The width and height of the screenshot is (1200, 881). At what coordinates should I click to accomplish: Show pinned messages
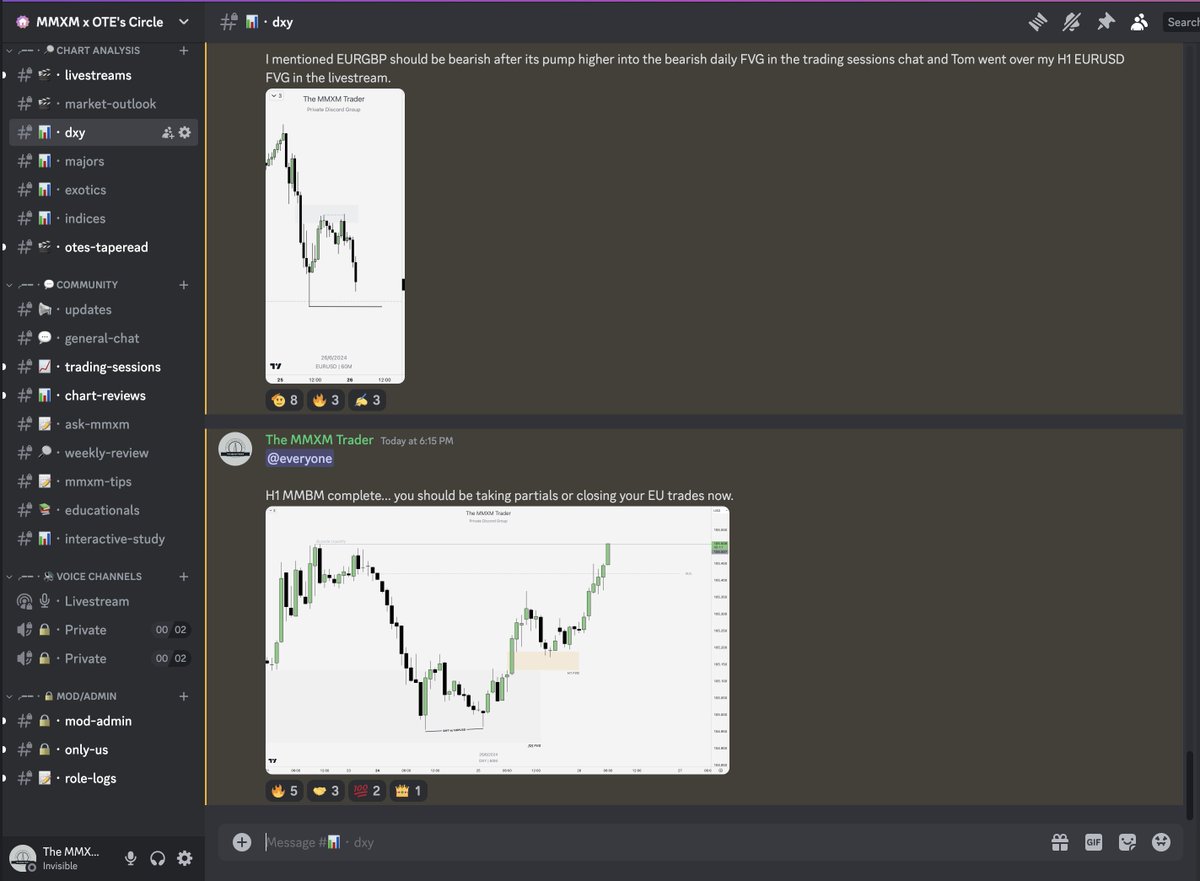[1105, 21]
